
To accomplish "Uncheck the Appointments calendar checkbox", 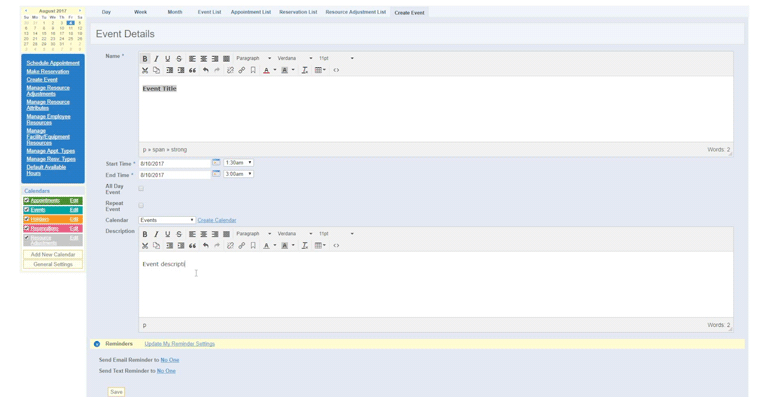I will (27, 201).
